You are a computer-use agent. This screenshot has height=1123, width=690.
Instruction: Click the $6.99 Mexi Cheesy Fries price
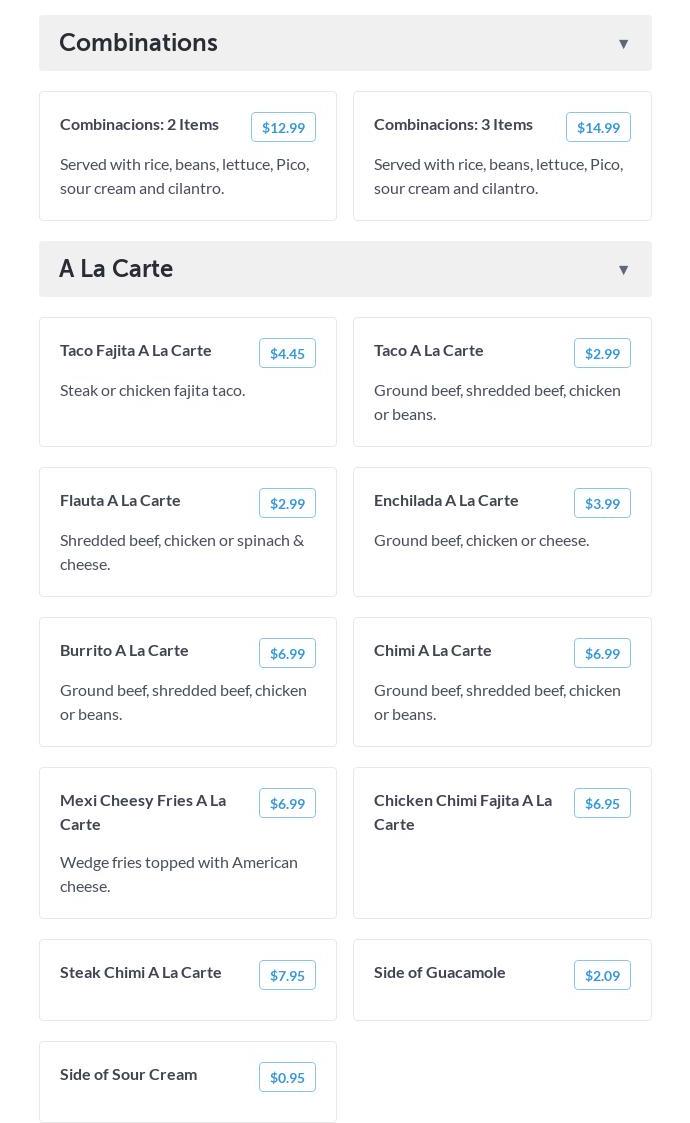(287, 803)
